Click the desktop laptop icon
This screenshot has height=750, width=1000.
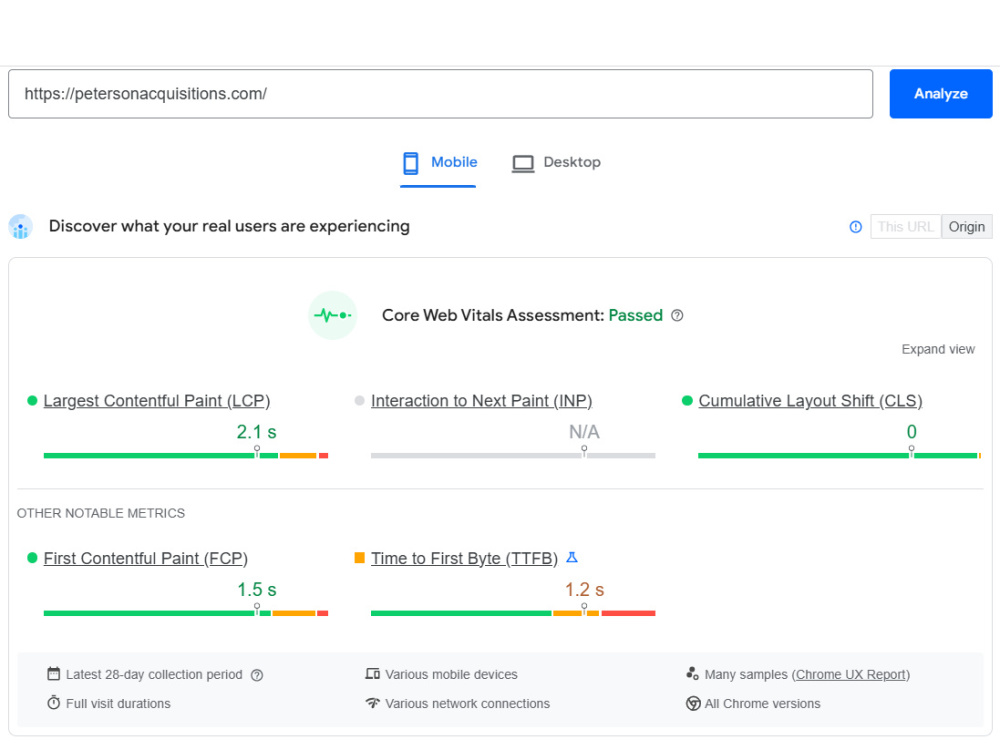tap(523, 164)
